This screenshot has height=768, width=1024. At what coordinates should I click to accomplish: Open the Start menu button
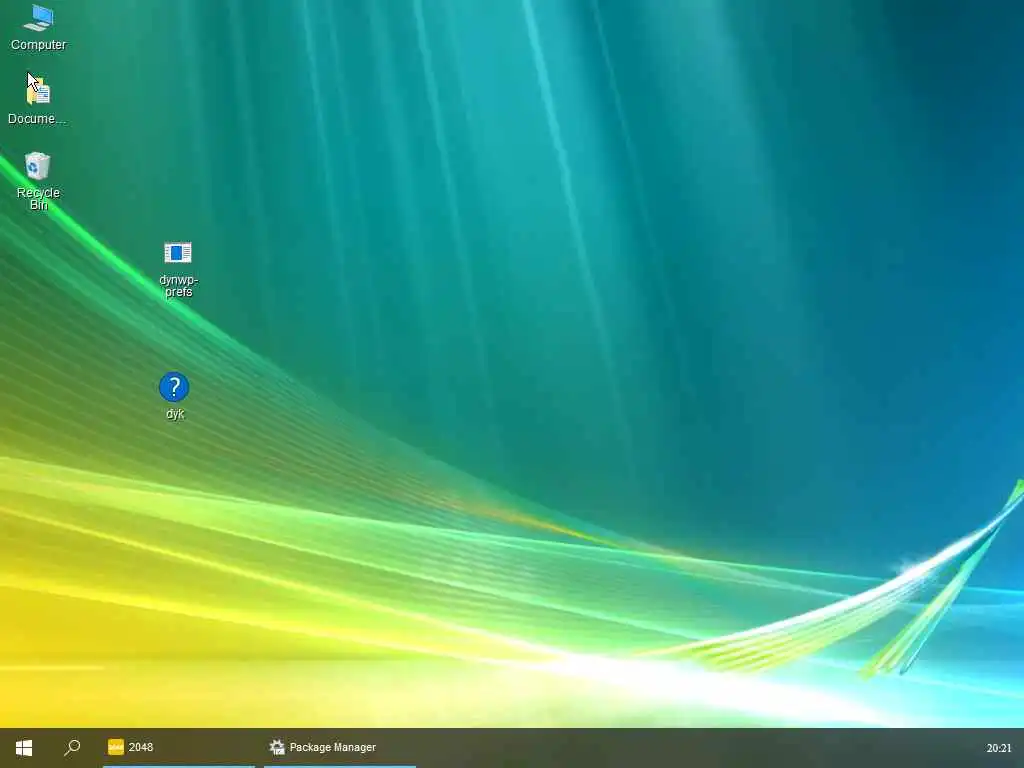click(24, 748)
